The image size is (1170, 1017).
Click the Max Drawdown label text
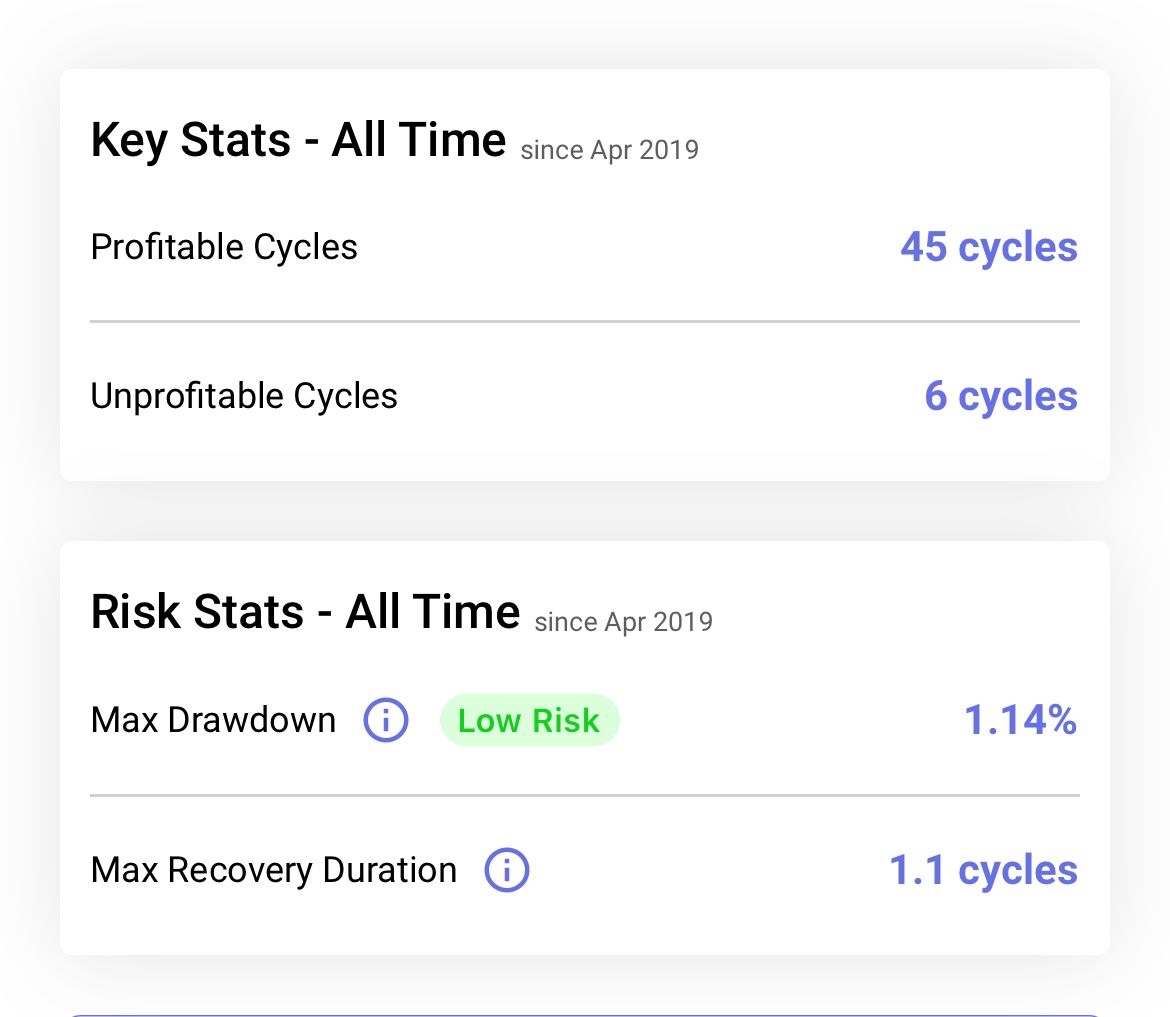pyautogui.click(x=213, y=720)
